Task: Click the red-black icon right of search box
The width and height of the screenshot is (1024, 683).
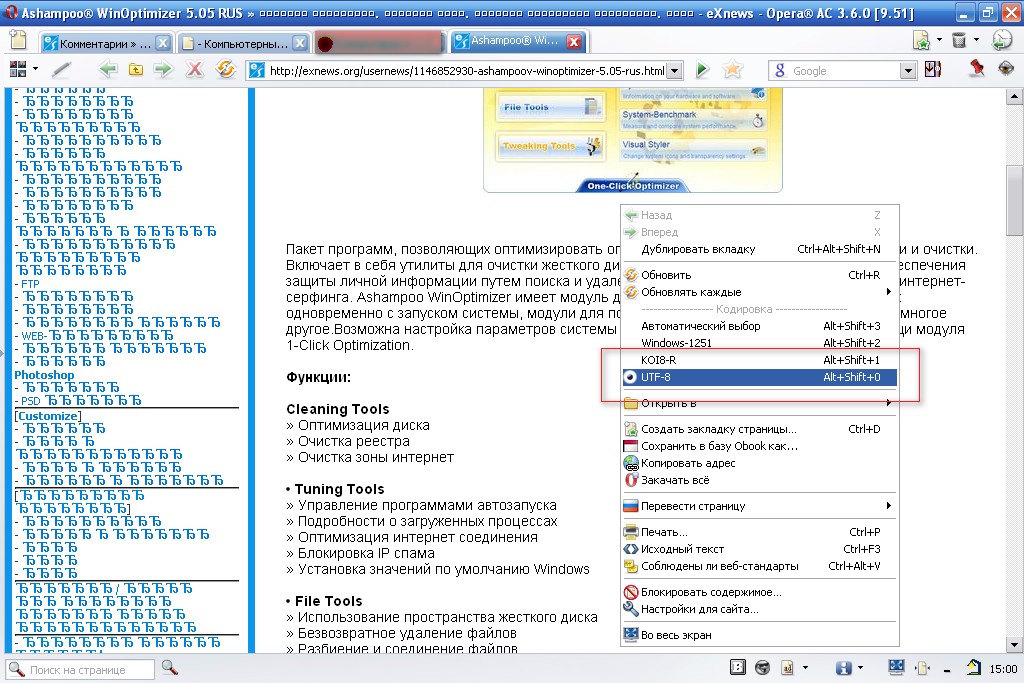Action: coord(933,69)
